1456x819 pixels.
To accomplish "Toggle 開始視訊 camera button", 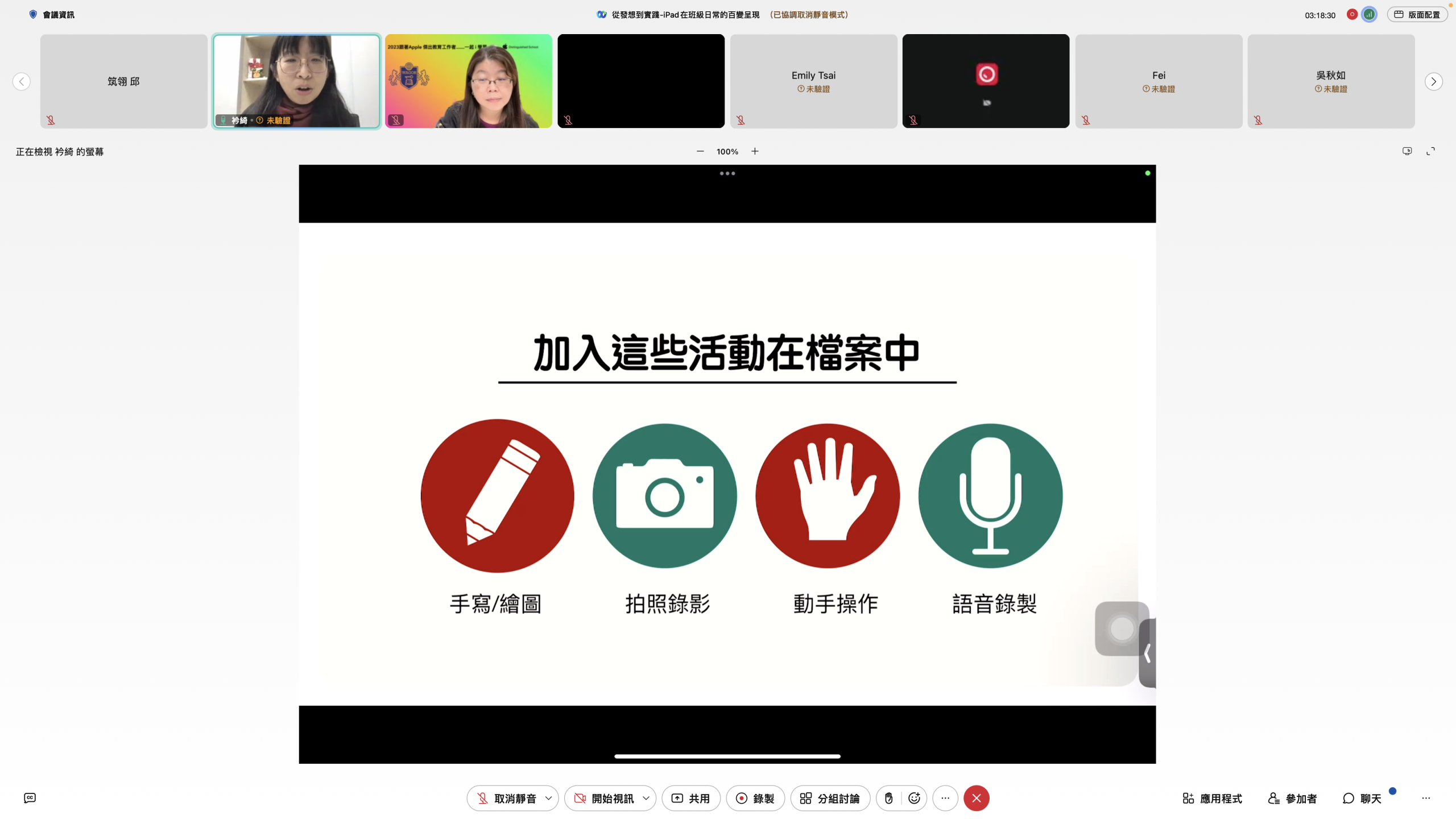I will pos(603,799).
